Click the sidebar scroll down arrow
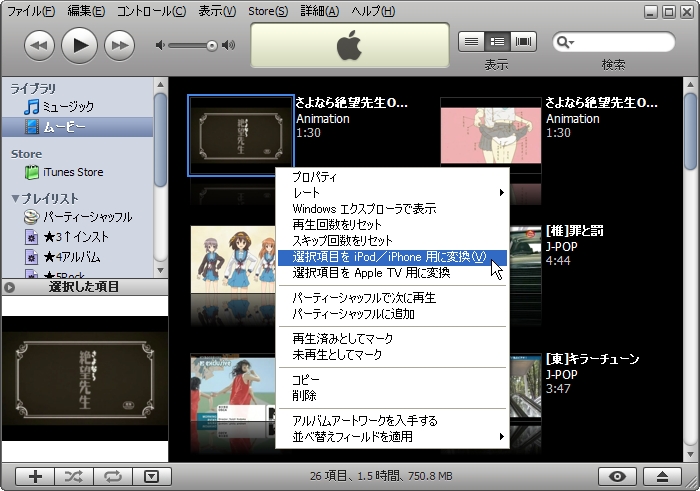700x491 pixels. [x=161, y=270]
